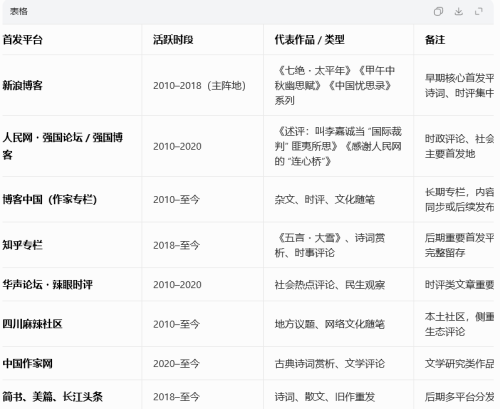This screenshot has height=409, width=500.
Task: Click the 新浪博客 row title
Action: (23, 85)
